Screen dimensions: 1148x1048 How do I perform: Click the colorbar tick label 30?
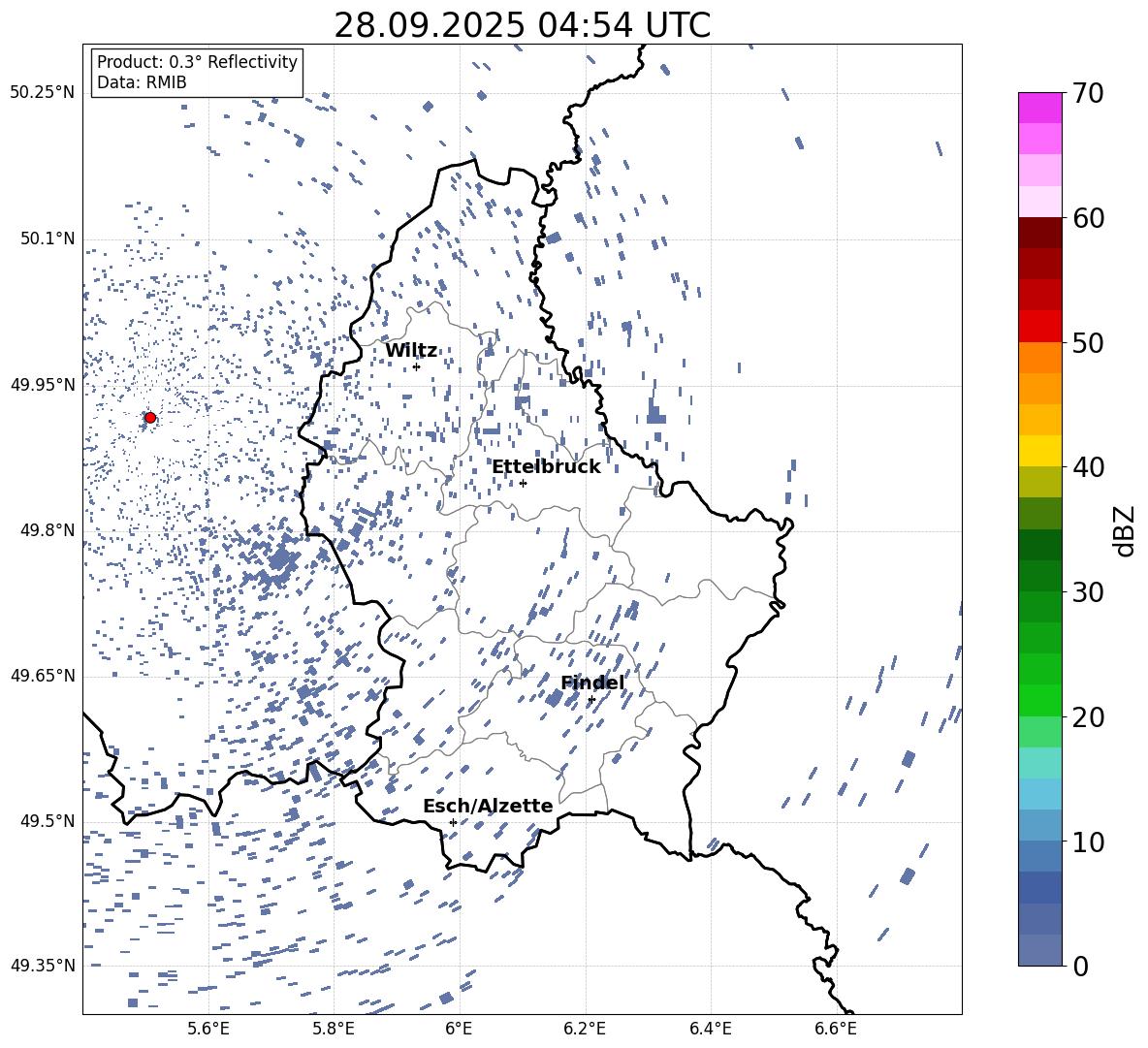pos(1088,592)
